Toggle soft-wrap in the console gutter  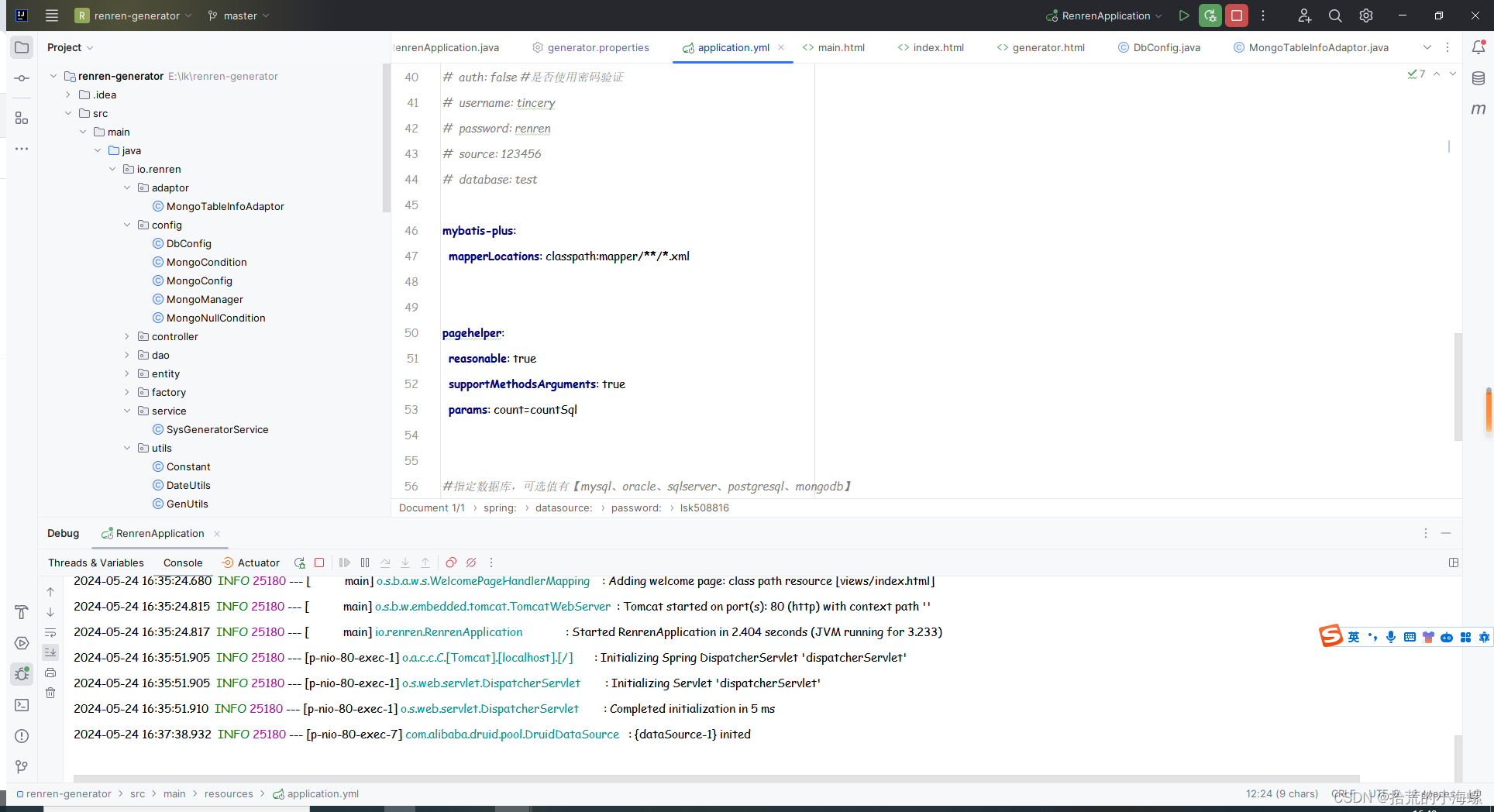[50, 632]
